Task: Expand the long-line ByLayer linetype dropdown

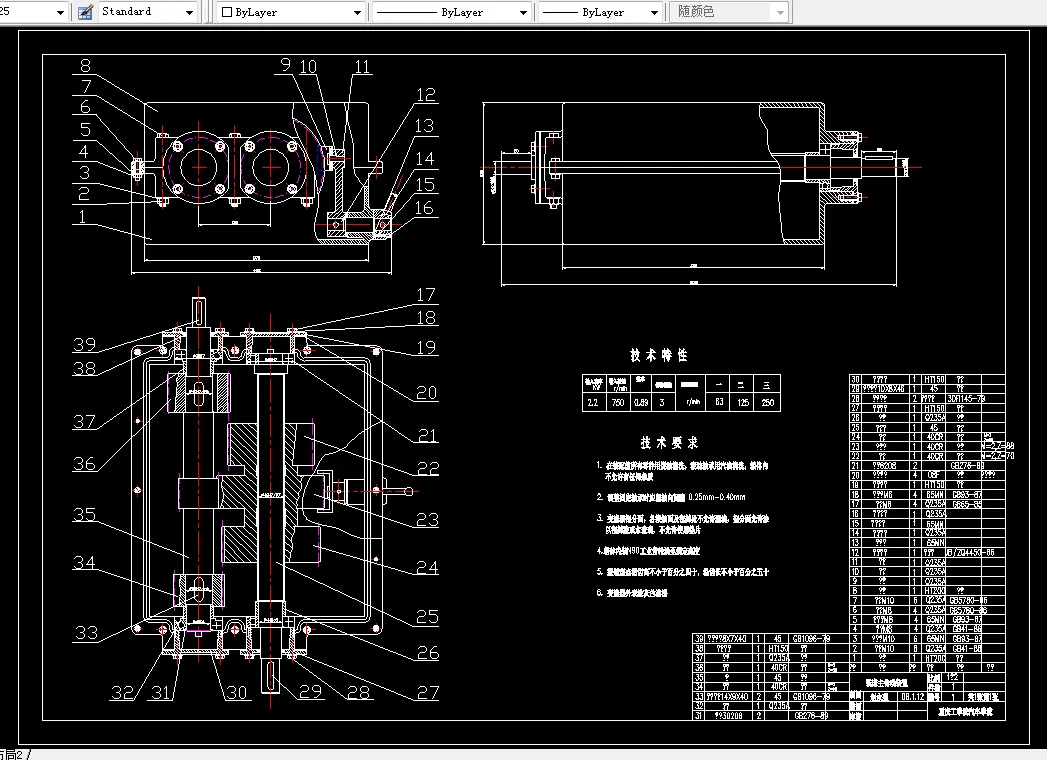Action: (523, 13)
